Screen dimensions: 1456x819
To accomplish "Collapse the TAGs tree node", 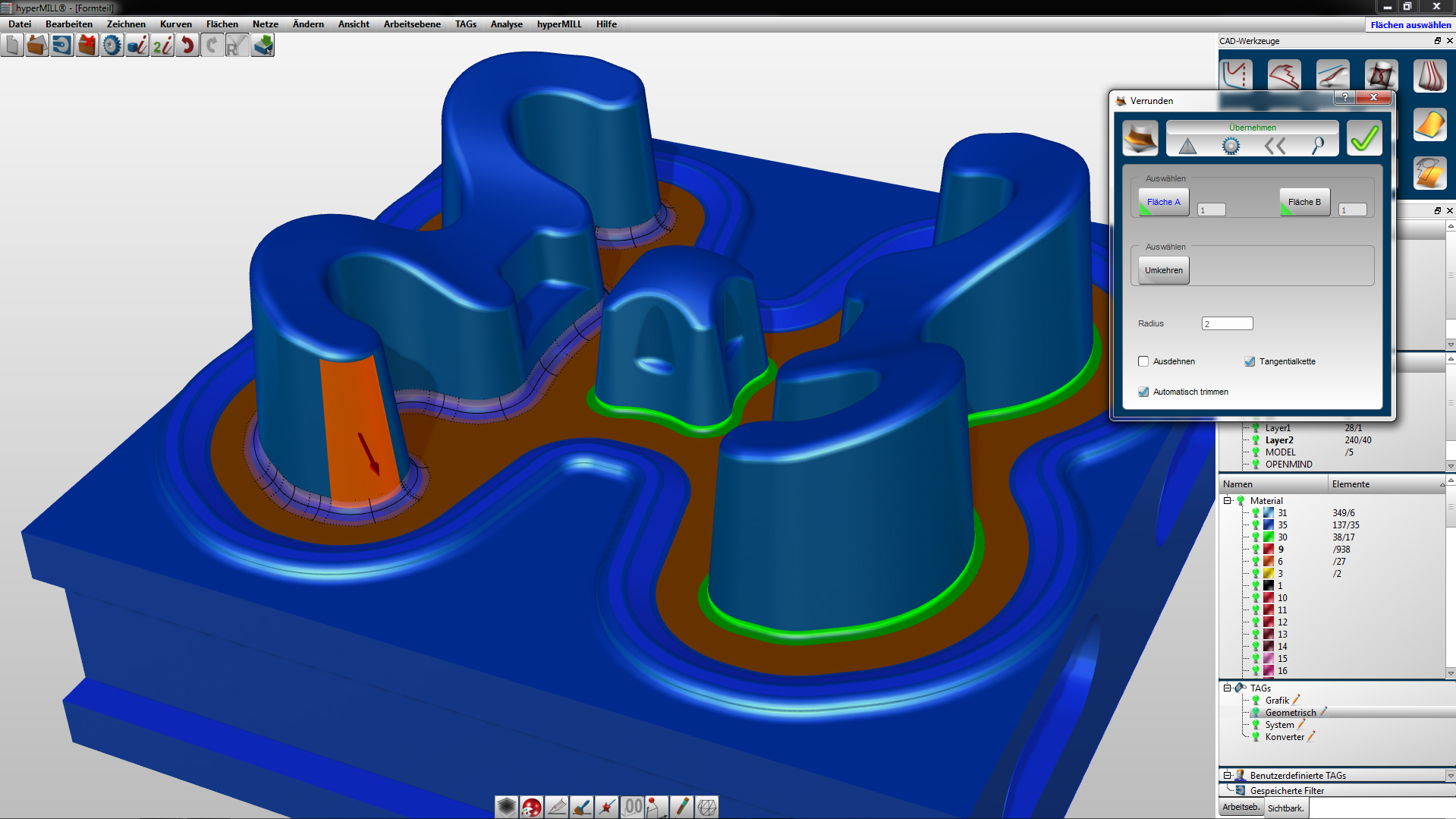I will coord(1227,688).
